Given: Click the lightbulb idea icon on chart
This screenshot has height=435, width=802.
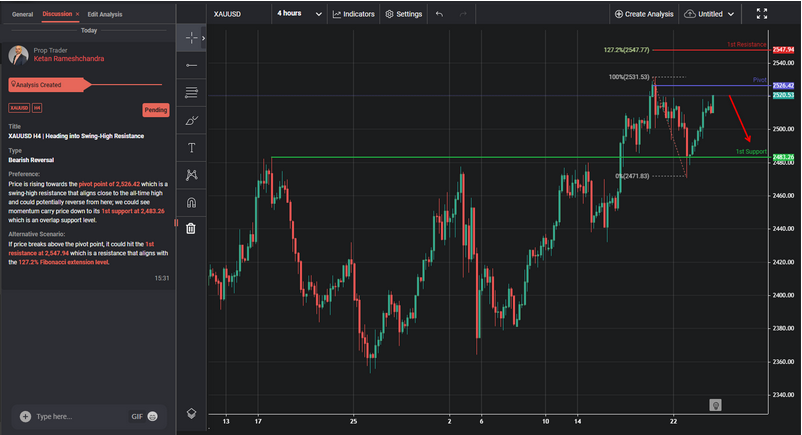Looking at the screenshot, I should coord(715,405).
